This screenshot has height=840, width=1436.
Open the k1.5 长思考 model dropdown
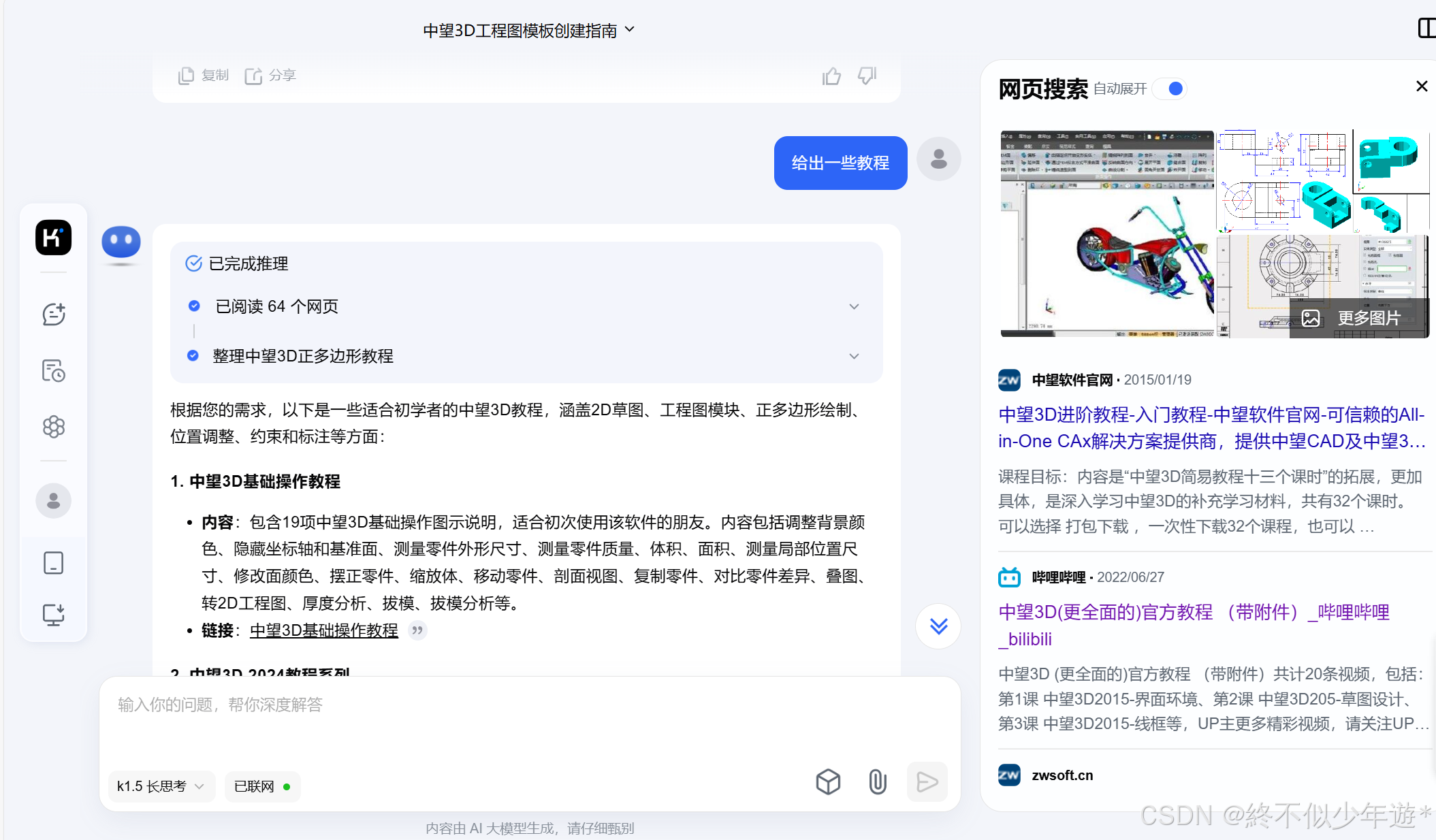pyautogui.click(x=161, y=786)
